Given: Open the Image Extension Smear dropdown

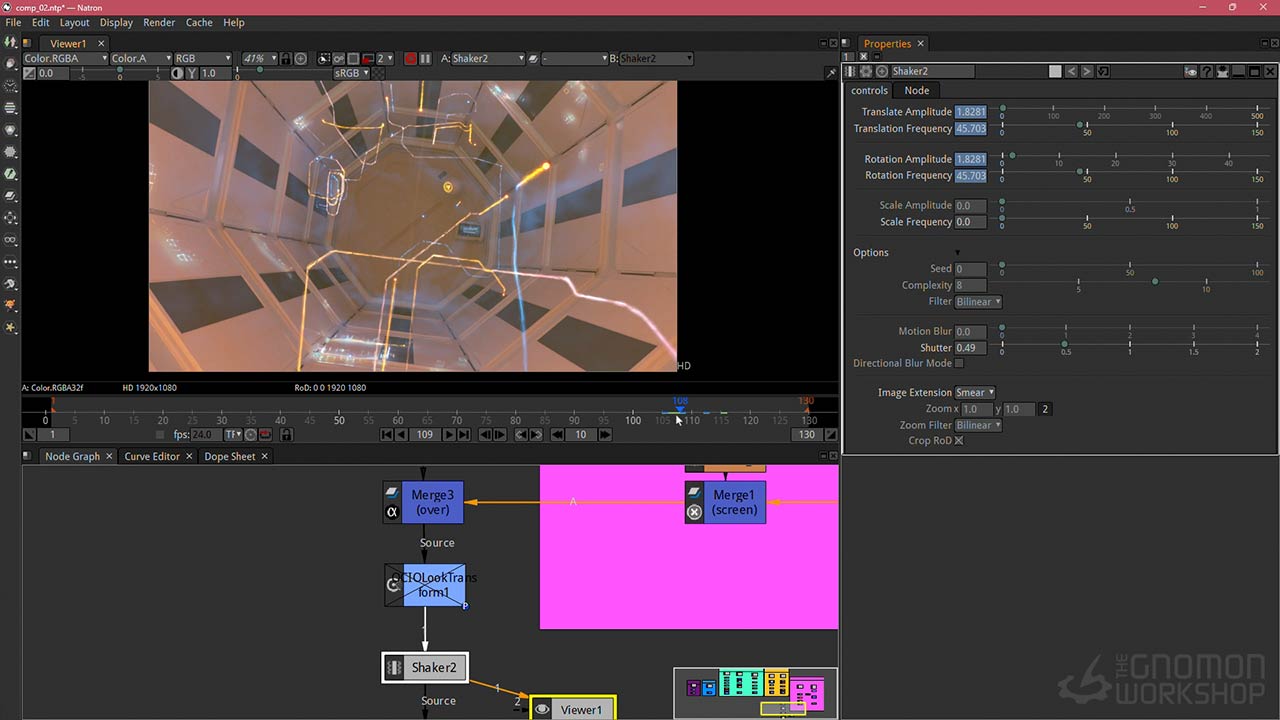Looking at the screenshot, I should click(975, 393).
